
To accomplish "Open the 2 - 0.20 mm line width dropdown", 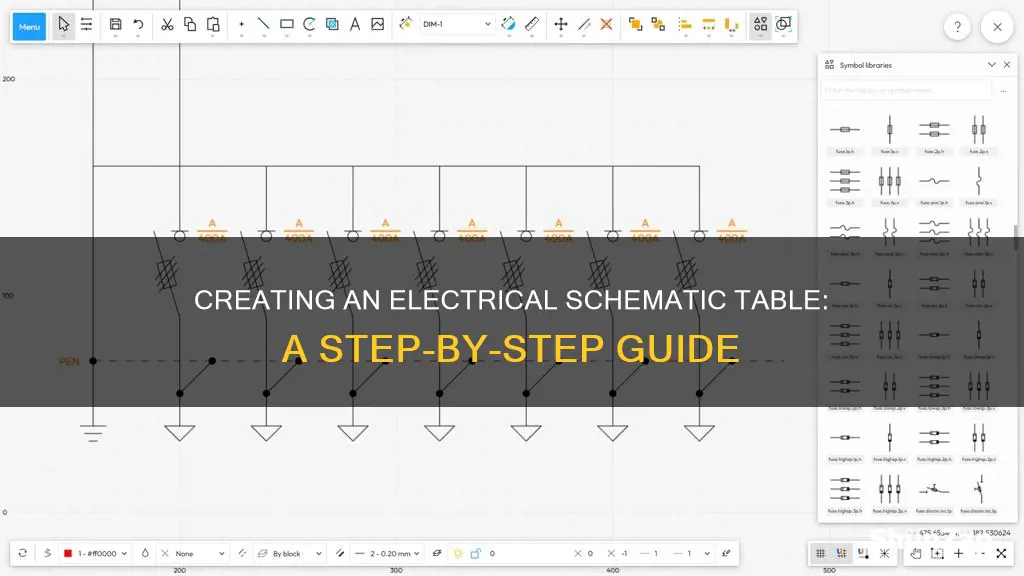I will [387, 553].
